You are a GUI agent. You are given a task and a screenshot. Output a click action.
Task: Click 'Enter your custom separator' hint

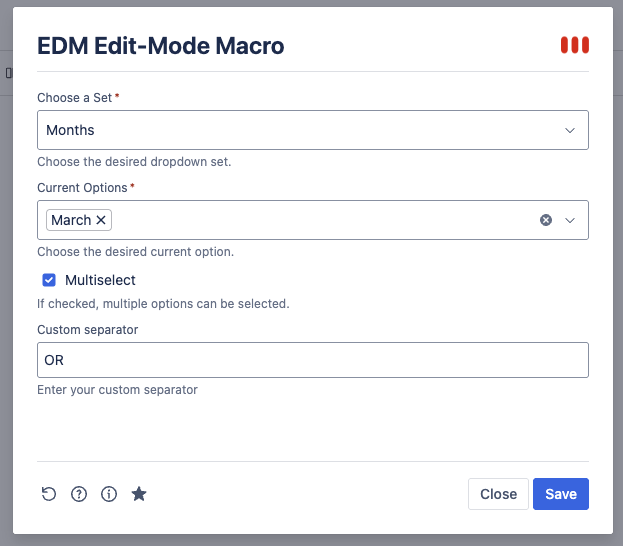pos(117,389)
